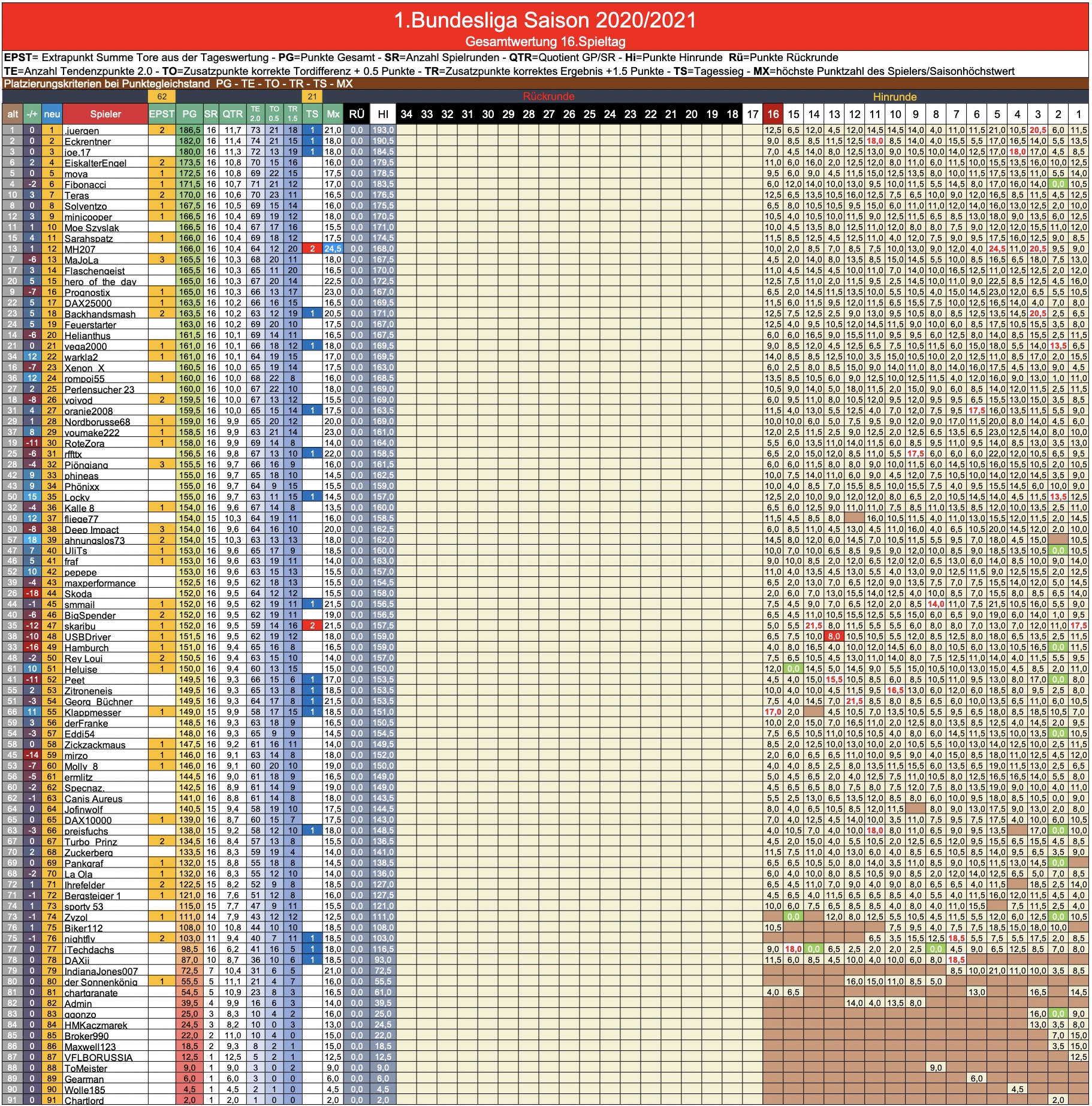Select player name 'Moe Szyslak'
The height and width of the screenshot is (1106, 1092).
click(92, 228)
